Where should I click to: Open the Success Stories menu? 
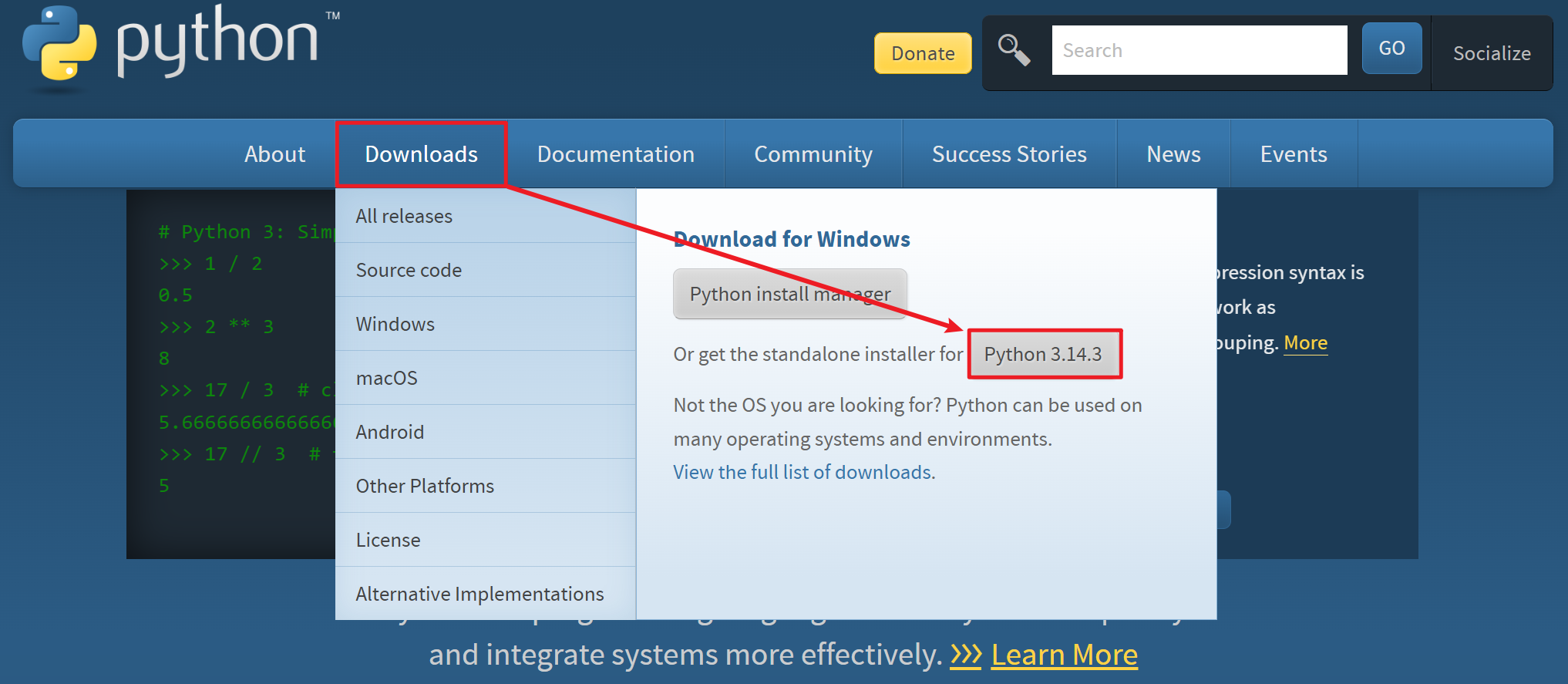click(x=1009, y=154)
